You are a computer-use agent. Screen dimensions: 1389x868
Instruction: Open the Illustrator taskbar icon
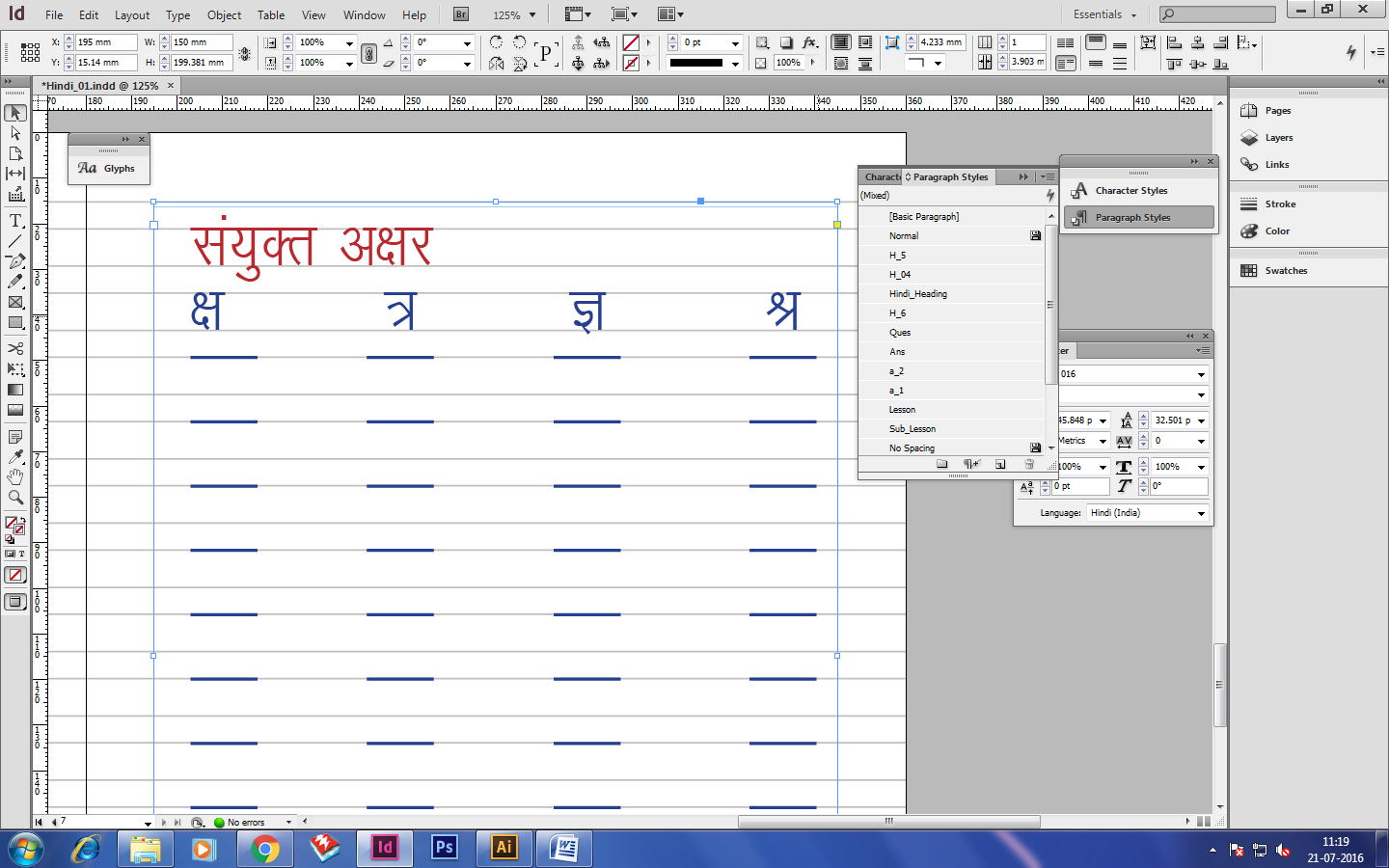coord(504,848)
